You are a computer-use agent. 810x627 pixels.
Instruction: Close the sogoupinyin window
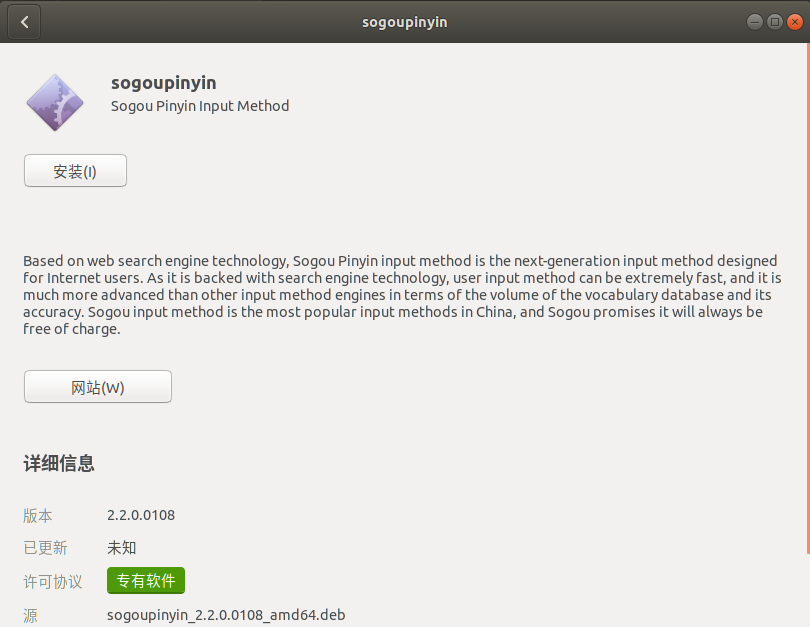click(x=793, y=22)
